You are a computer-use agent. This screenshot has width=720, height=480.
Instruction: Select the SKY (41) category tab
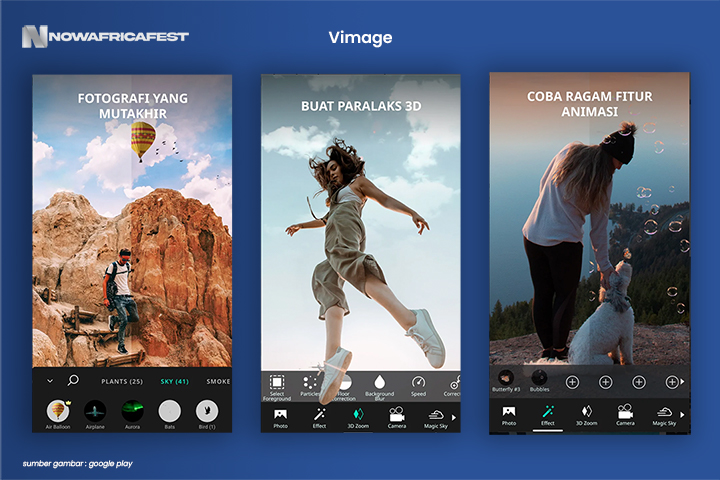[x=174, y=381]
